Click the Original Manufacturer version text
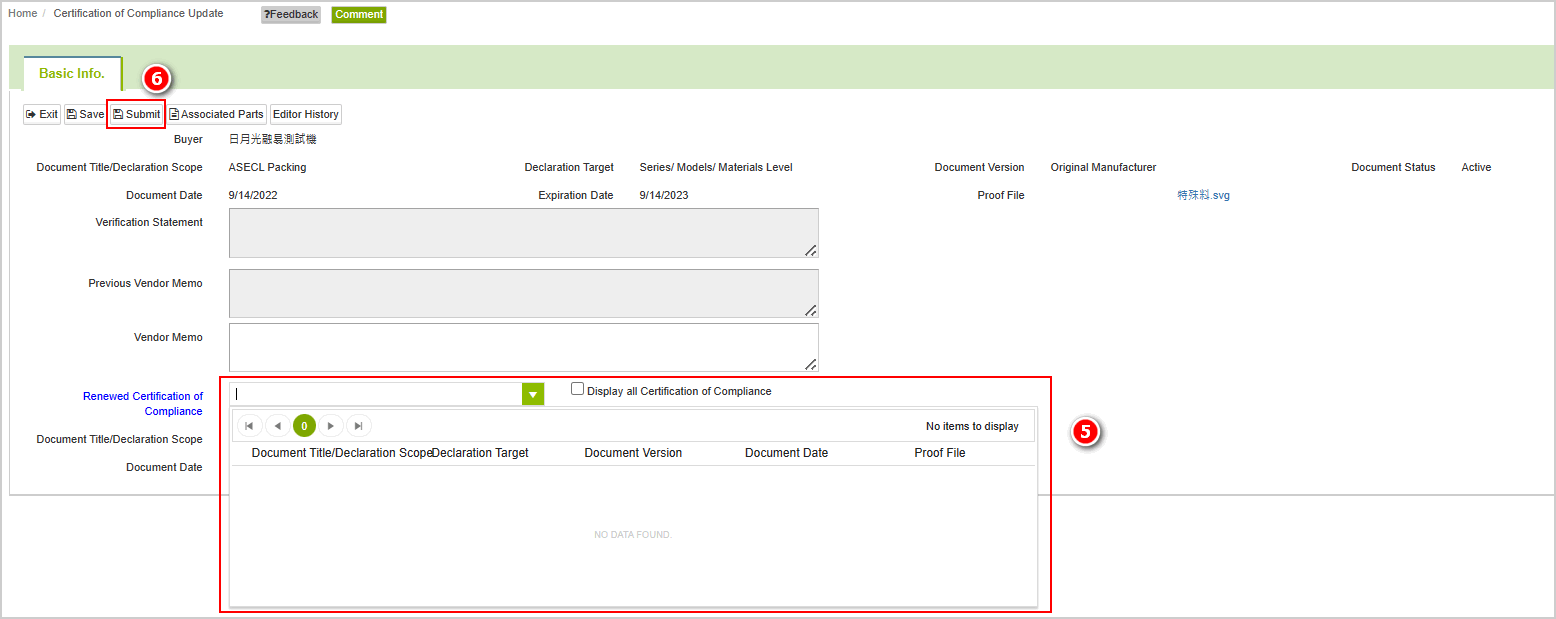Screen dimensions: 1556x619 tap(1103, 167)
